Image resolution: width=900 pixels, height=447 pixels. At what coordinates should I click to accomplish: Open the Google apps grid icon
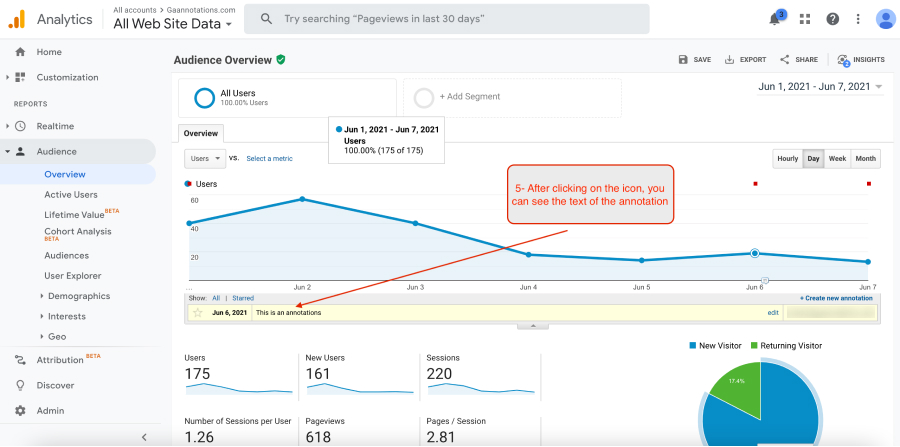[805, 19]
